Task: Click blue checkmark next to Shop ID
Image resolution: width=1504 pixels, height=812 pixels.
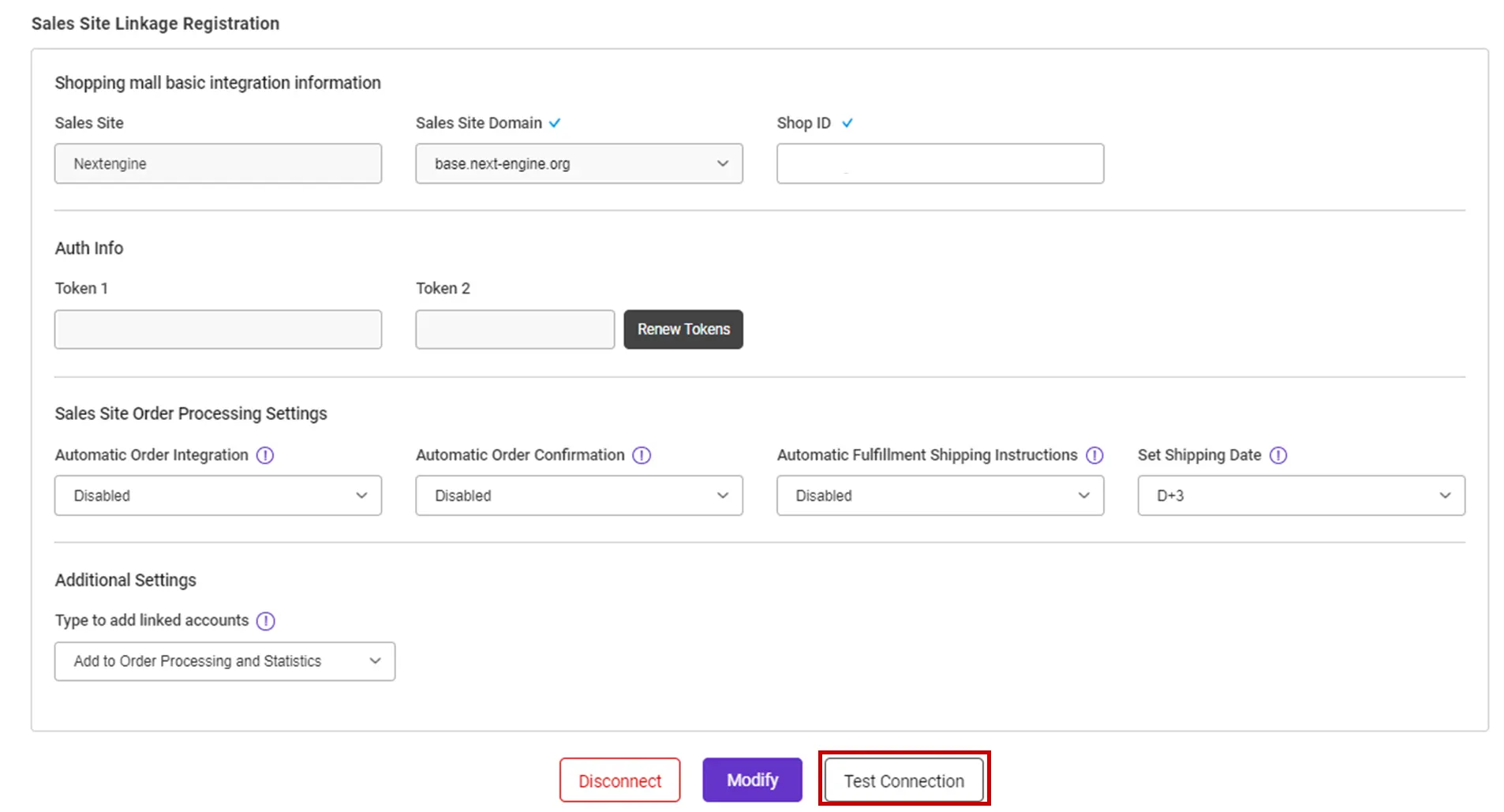Action: tap(847, 123)
